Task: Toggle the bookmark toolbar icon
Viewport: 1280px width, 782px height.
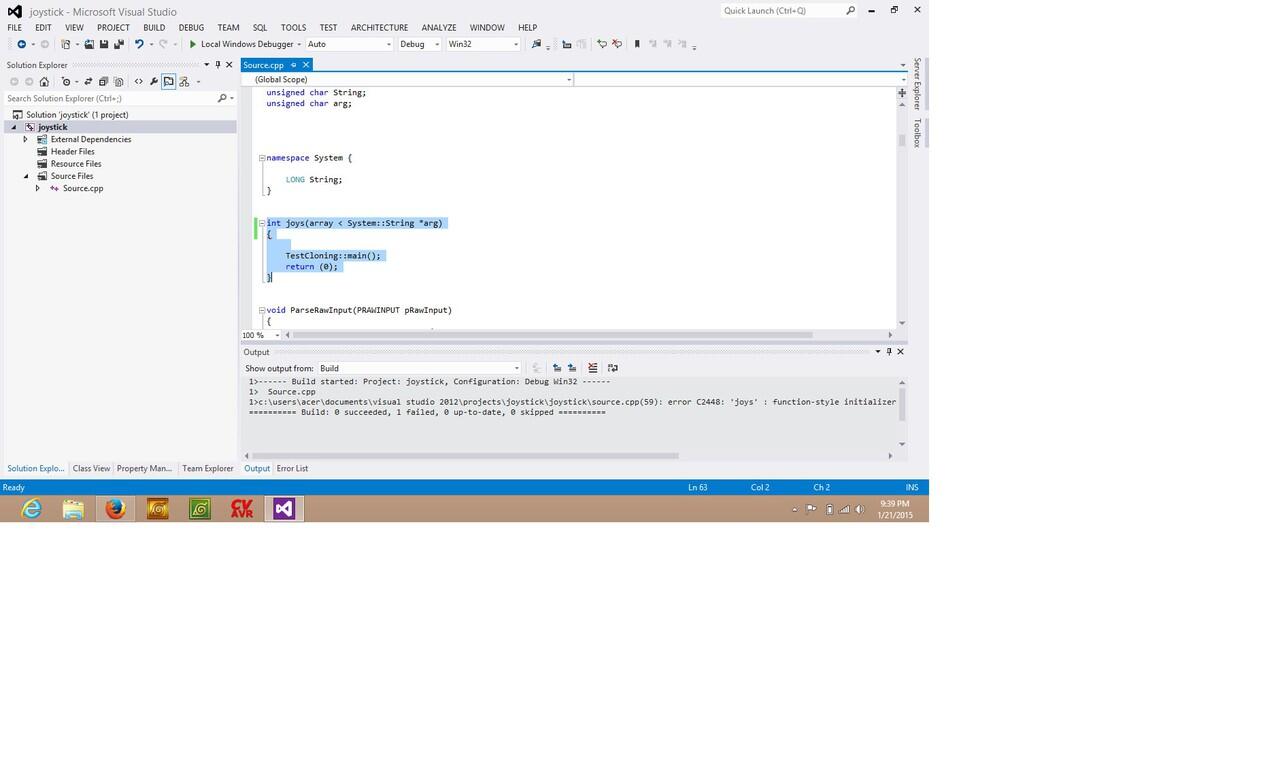Action: pyautogui.click(x=637, y=44)
